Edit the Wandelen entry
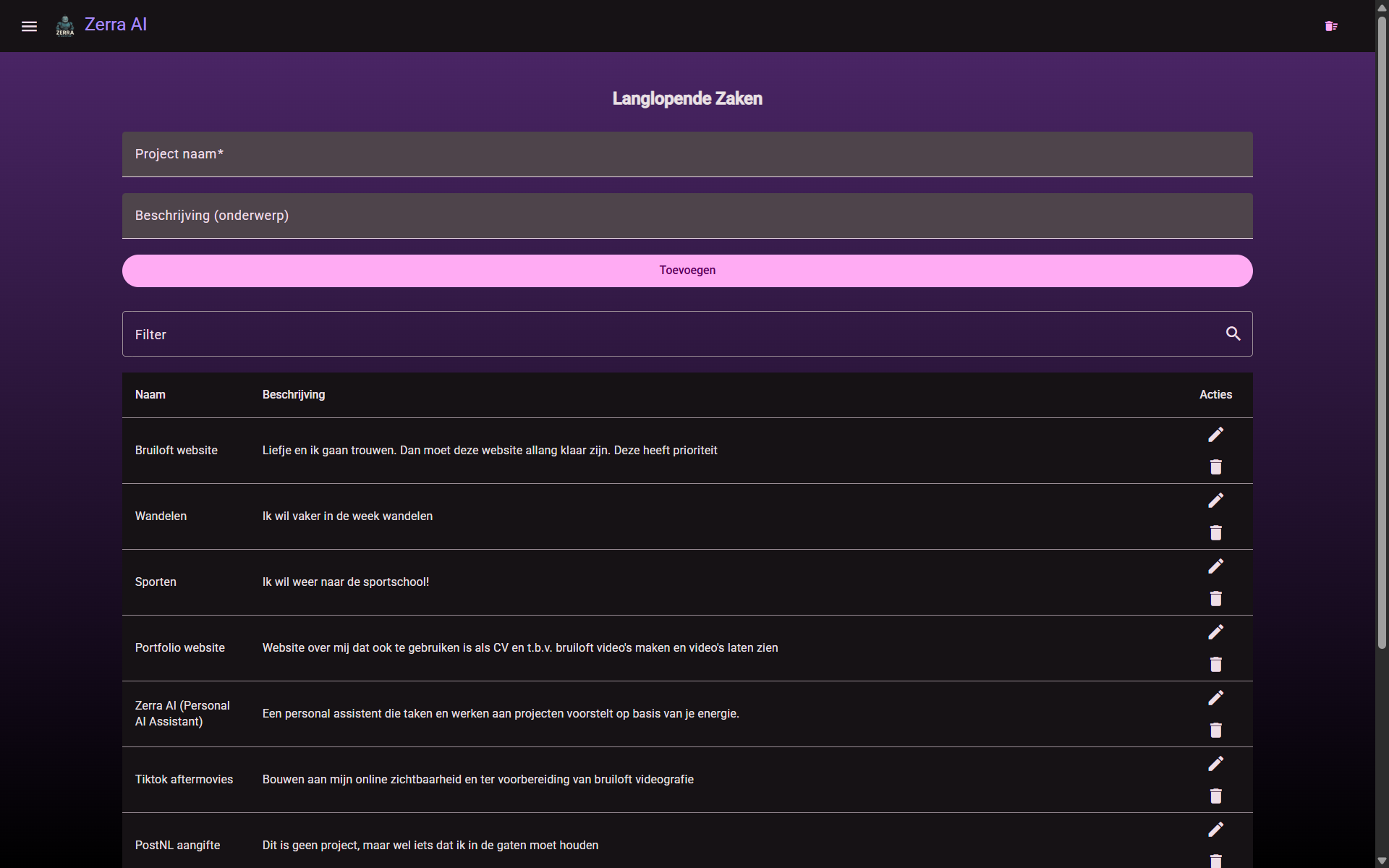The image size is (1389, 868). (1216, 500)
